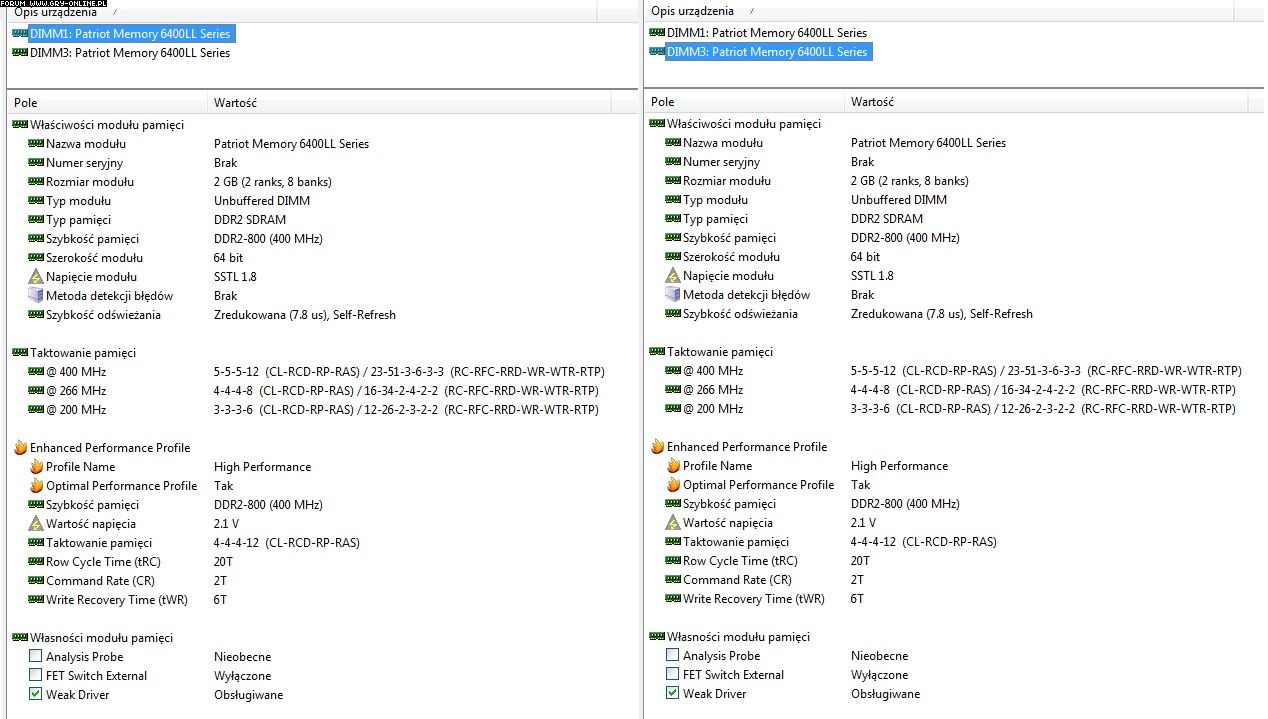Viewport: 1268px width, 719px height.
Task: Click right pane @ 266 MHz chip icon
Action: click(x=673, y=389)
